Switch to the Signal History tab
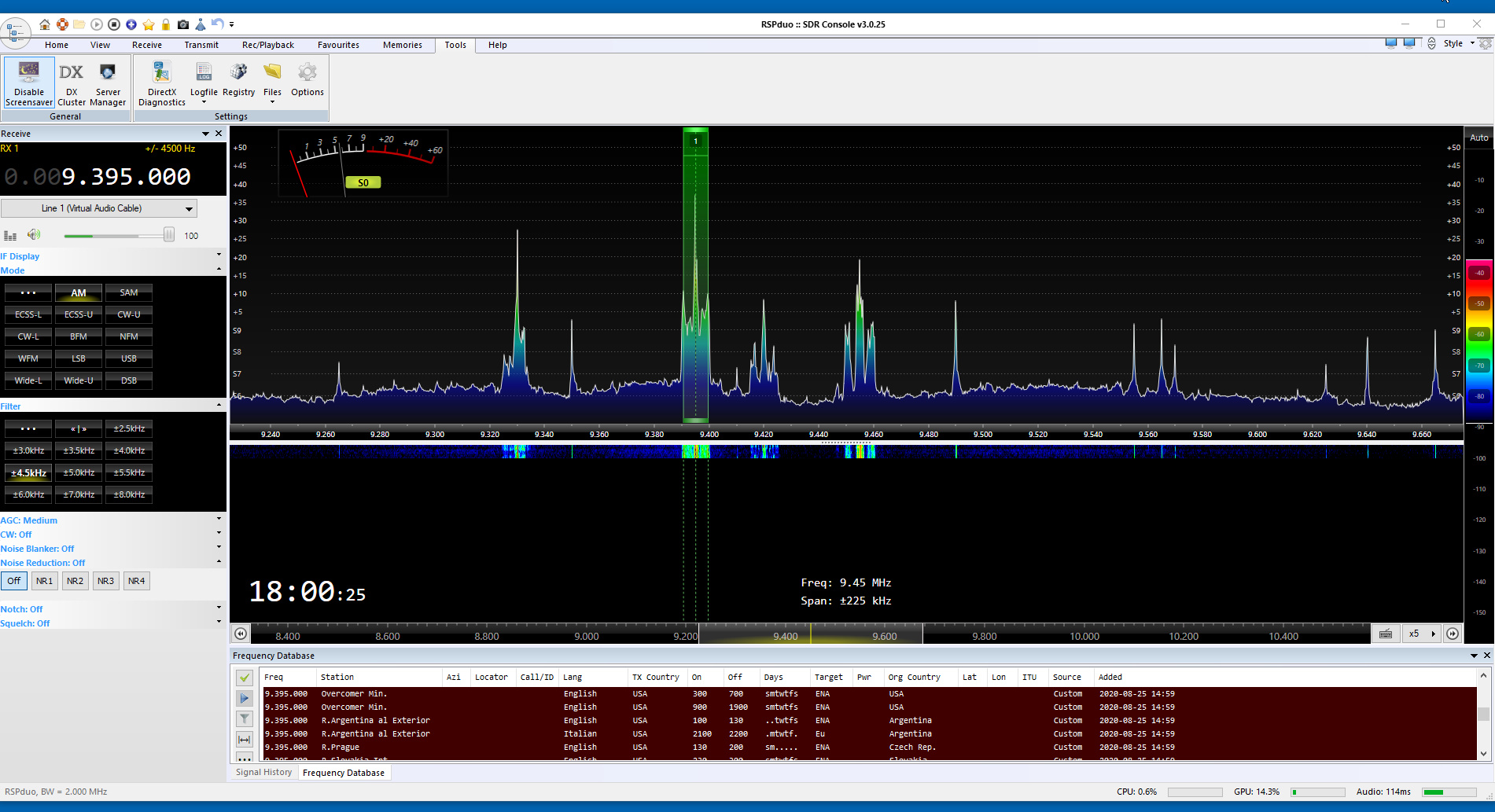This screenshot has width=1495, height=812. pyautogui.click(x=263, y=772)
